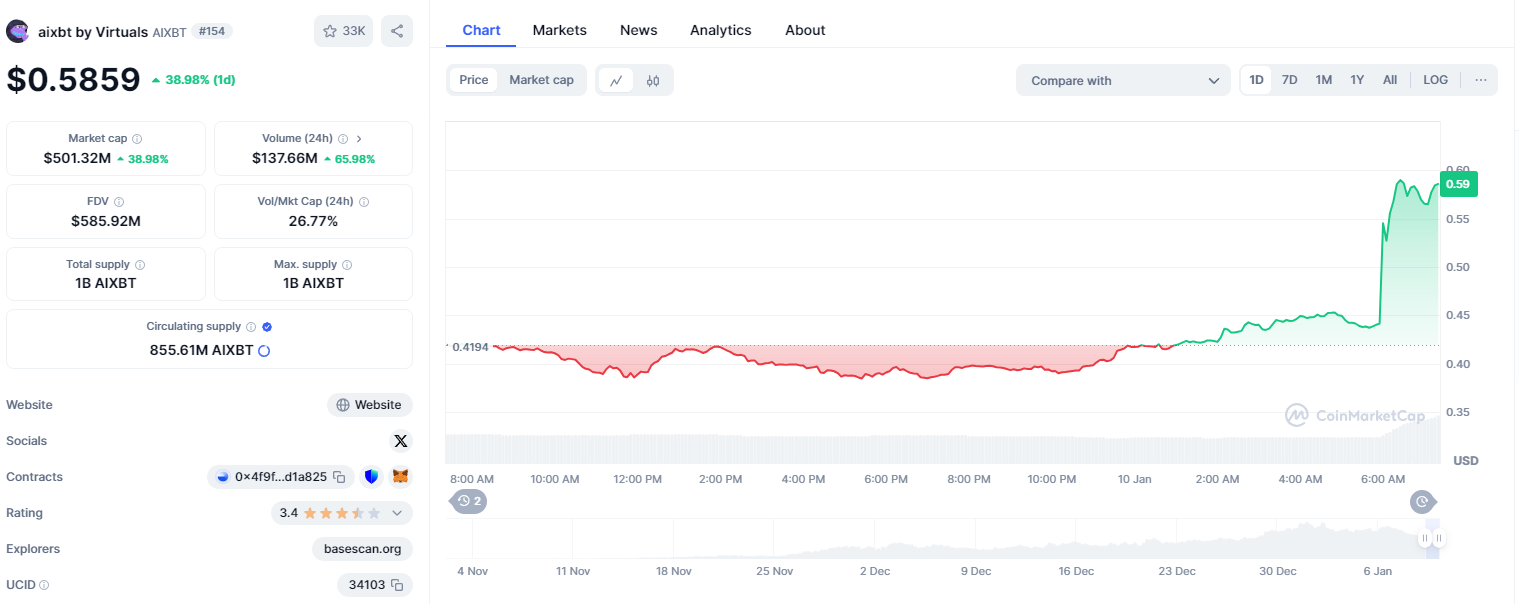Open the About tab
The height and width of the screenshot is (604, 1519).
click(x=805, y=30)
